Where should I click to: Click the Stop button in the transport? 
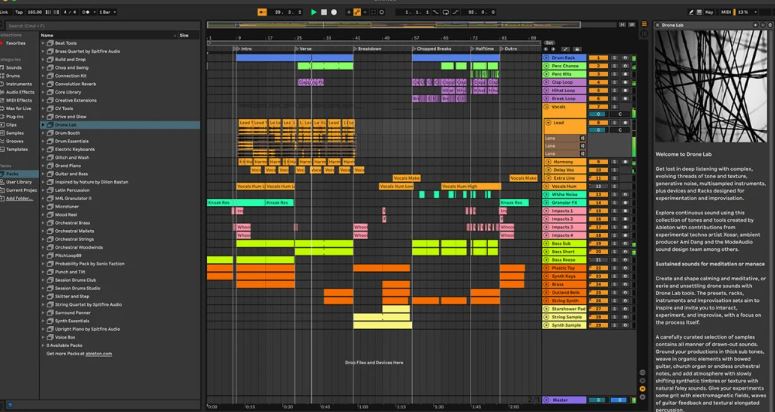[324, 12]
